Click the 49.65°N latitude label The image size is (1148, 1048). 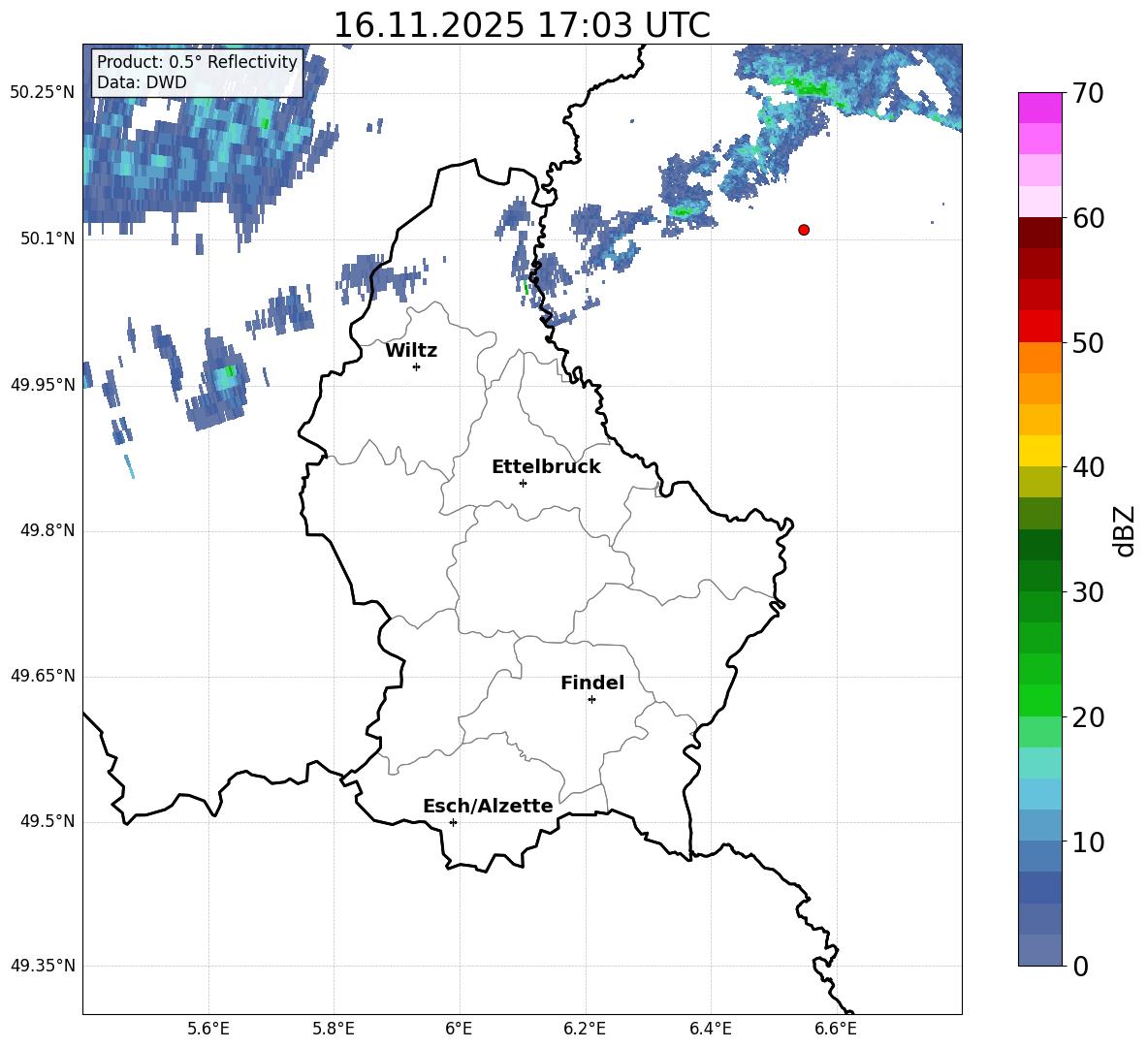[42, 676]
